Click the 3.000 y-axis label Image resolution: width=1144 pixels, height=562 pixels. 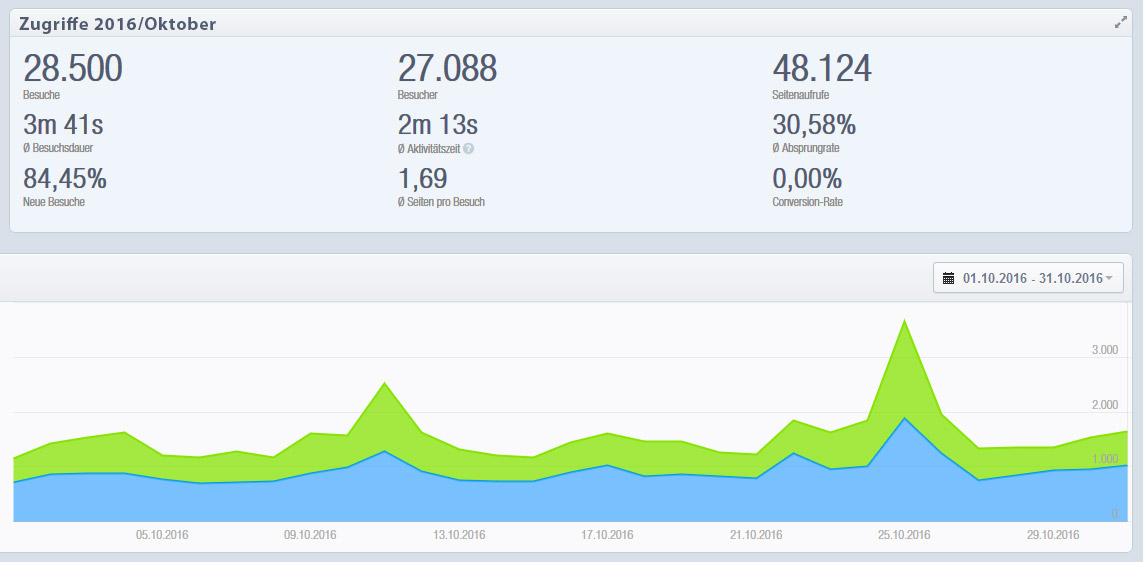1104,350
